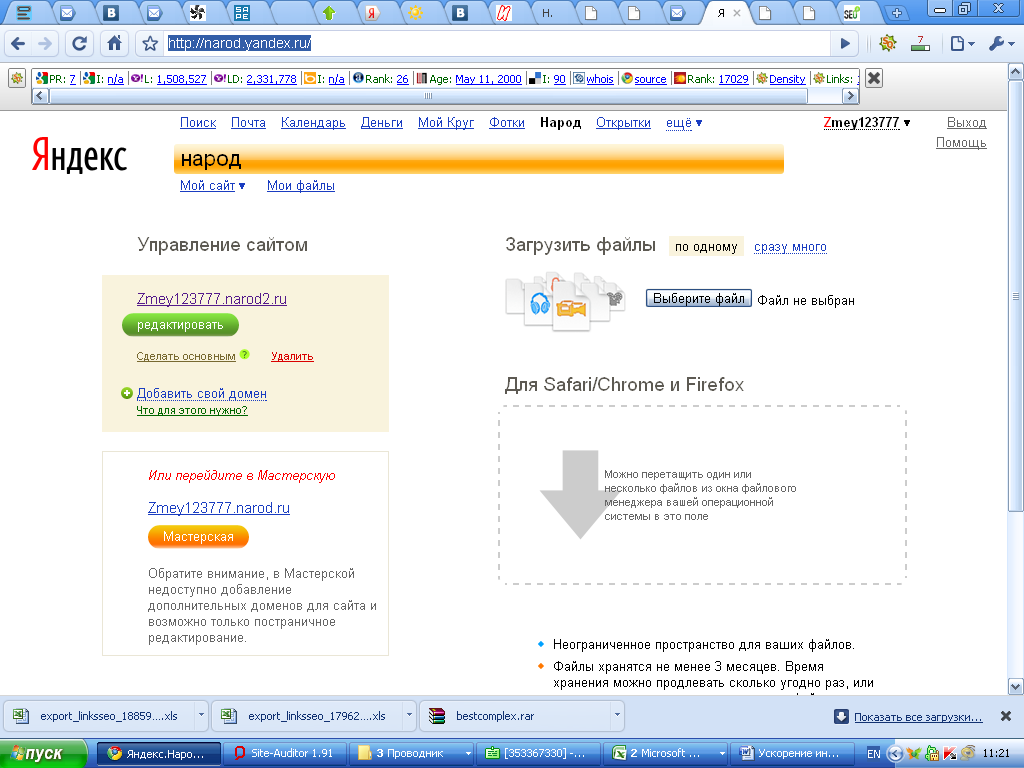Open Site-Auditor 1.91 from the taskbar
Image resolution: width=1024 pixels, height=768 pixels.
coord(285,754)
